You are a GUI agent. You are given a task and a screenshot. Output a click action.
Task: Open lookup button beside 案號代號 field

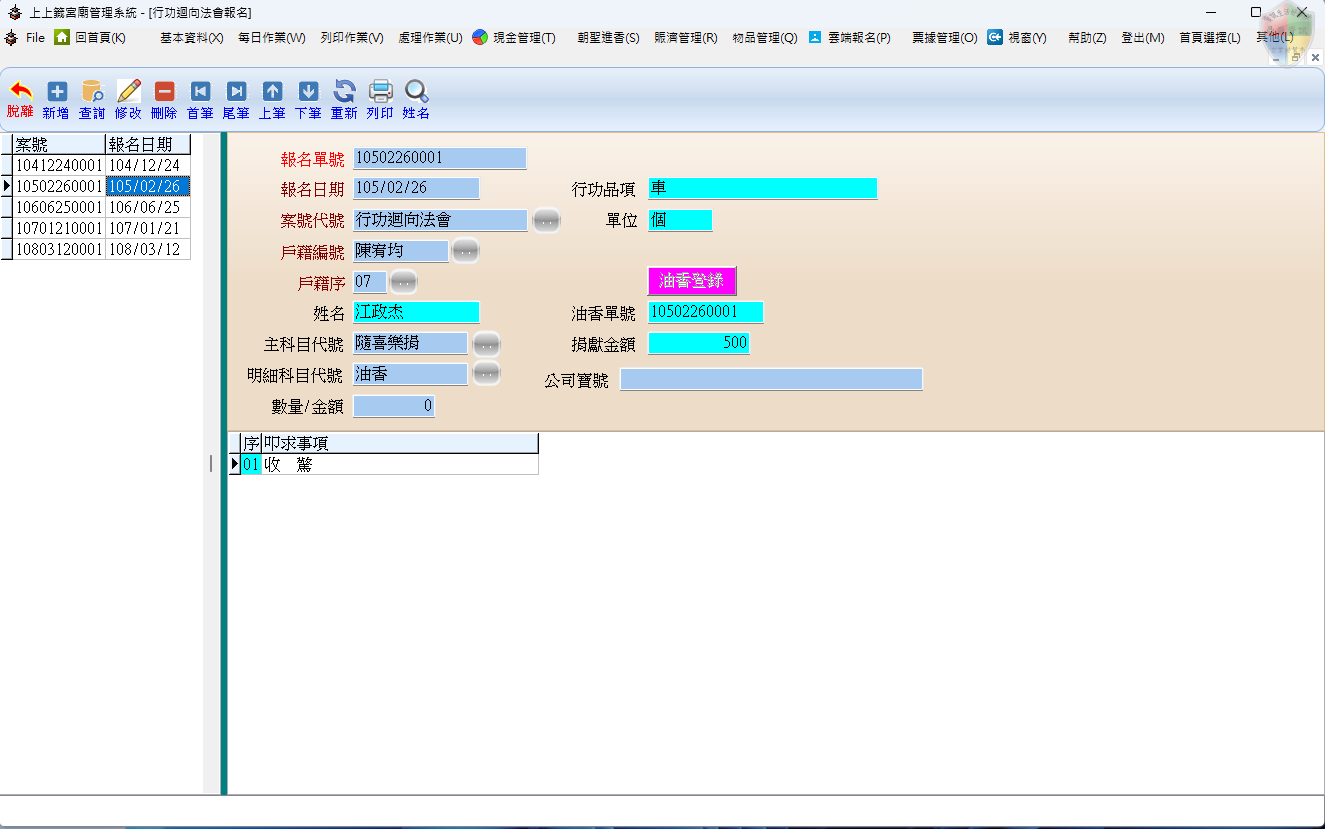coord(546,221)
